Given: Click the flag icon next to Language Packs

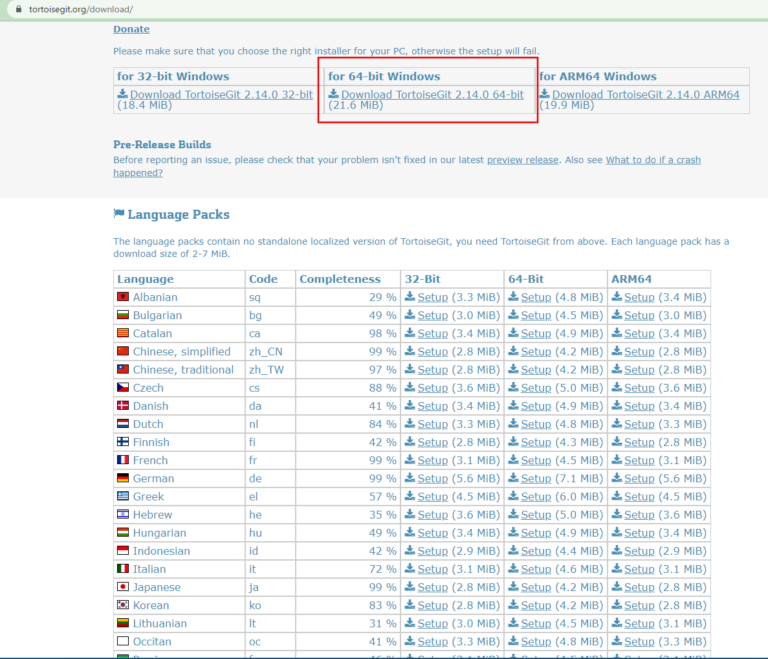Looking at the screenshot, I should pyautogui.click(x=119, y=214).
